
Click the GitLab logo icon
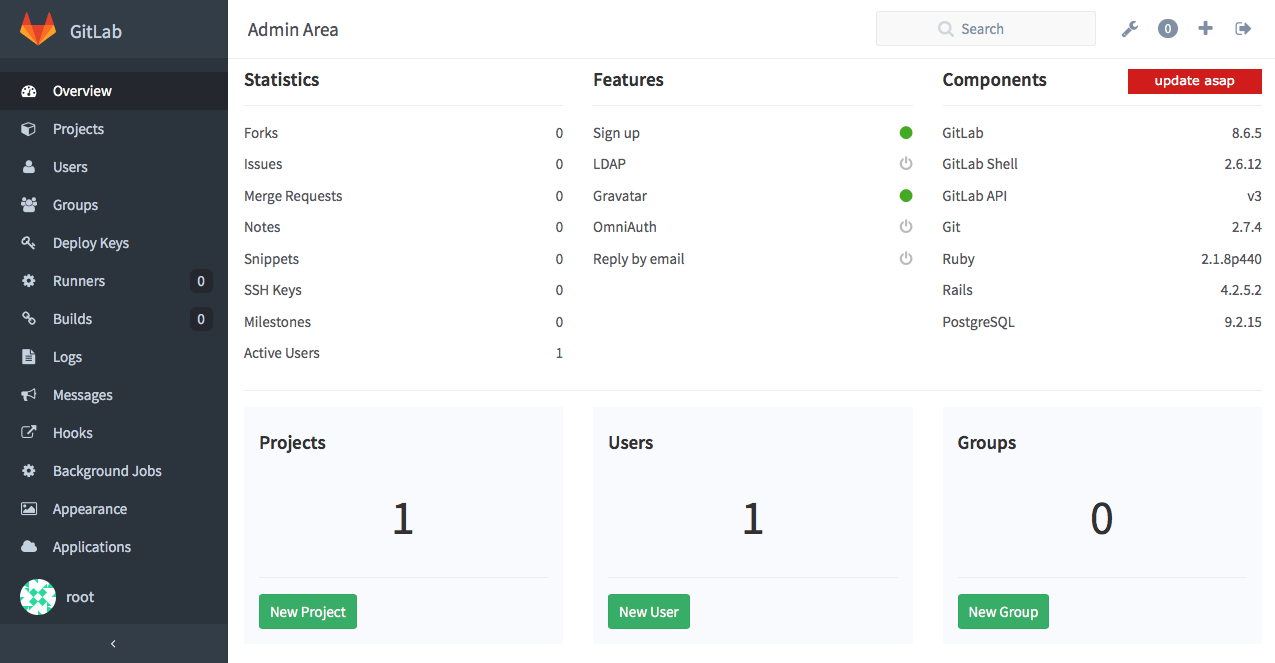(x=38, y=29)
